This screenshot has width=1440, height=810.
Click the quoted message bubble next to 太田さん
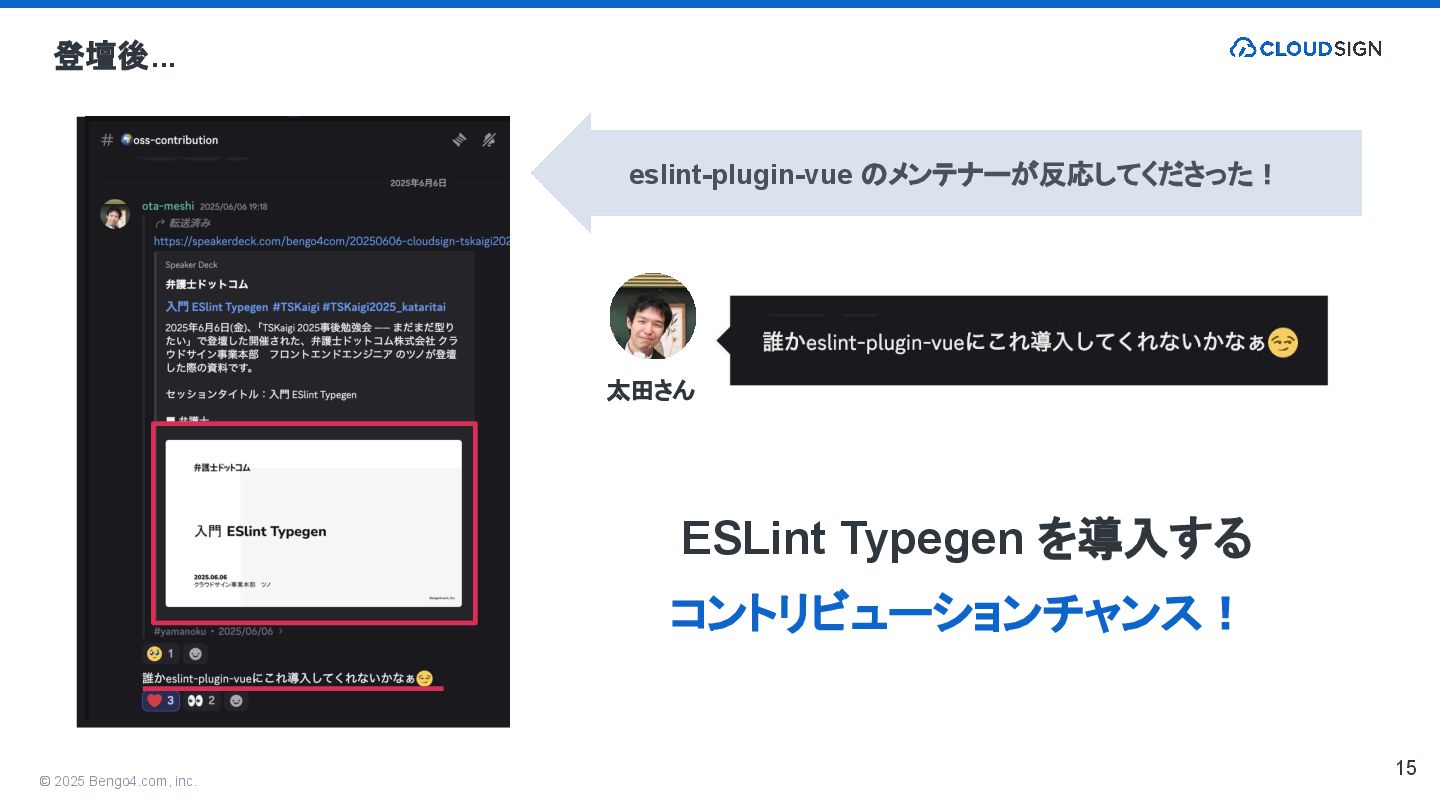(1028, 340)
